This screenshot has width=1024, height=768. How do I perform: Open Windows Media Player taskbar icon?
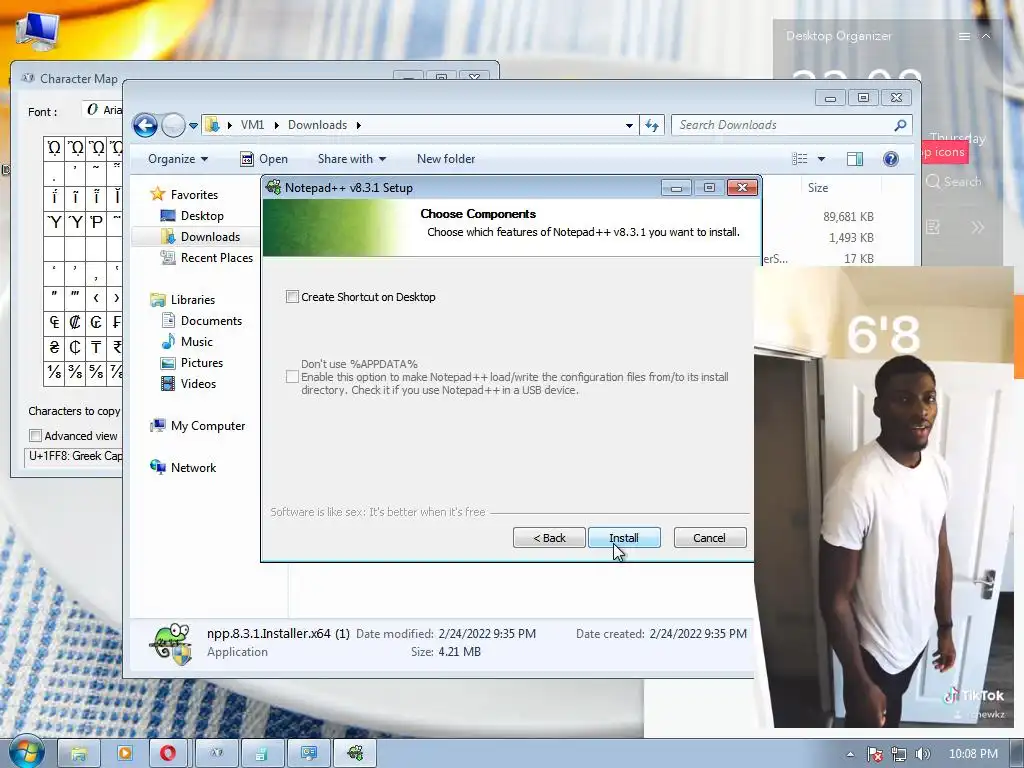[124, 753]
